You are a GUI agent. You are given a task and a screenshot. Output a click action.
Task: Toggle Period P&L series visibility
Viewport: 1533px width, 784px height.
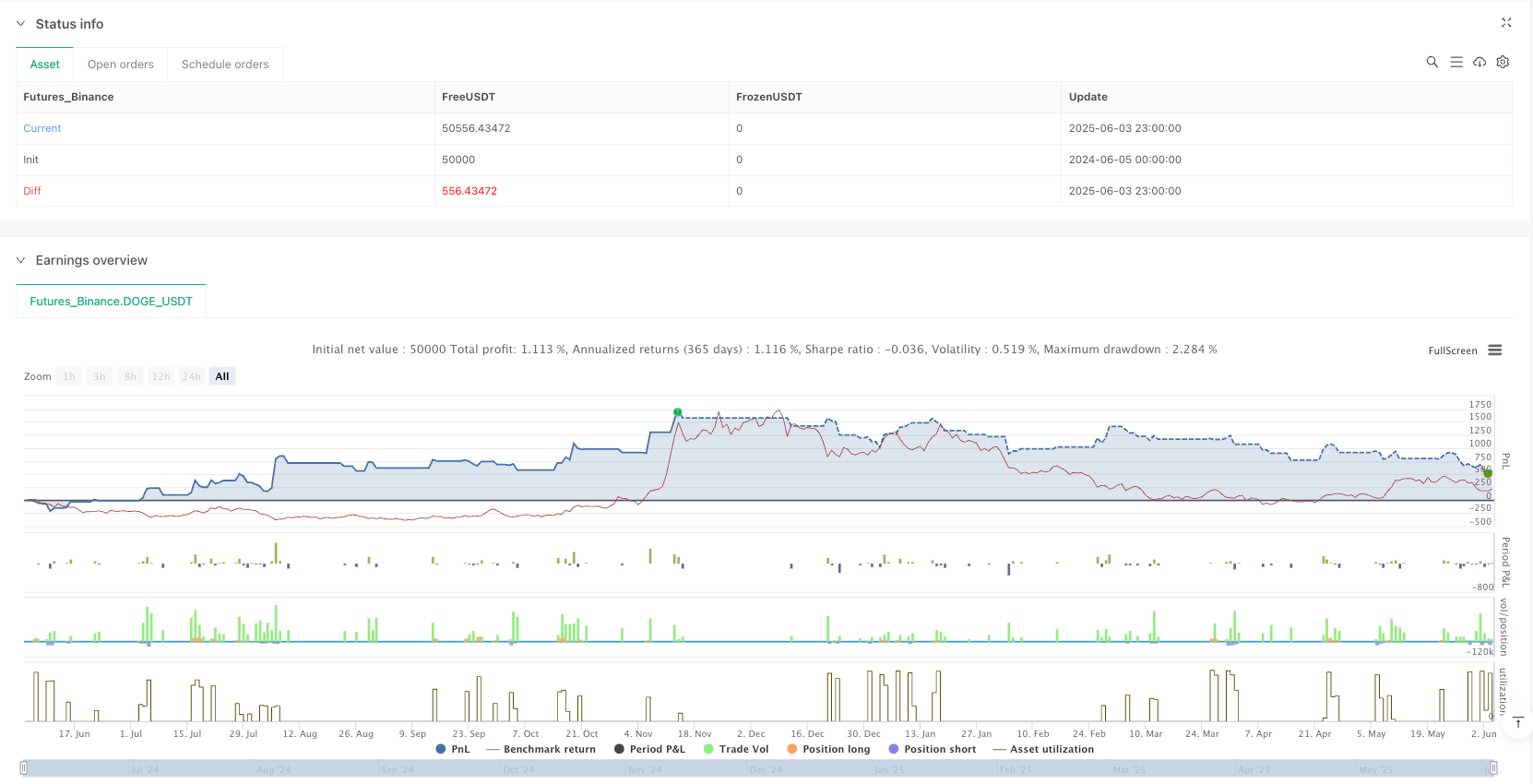[649, 749]
